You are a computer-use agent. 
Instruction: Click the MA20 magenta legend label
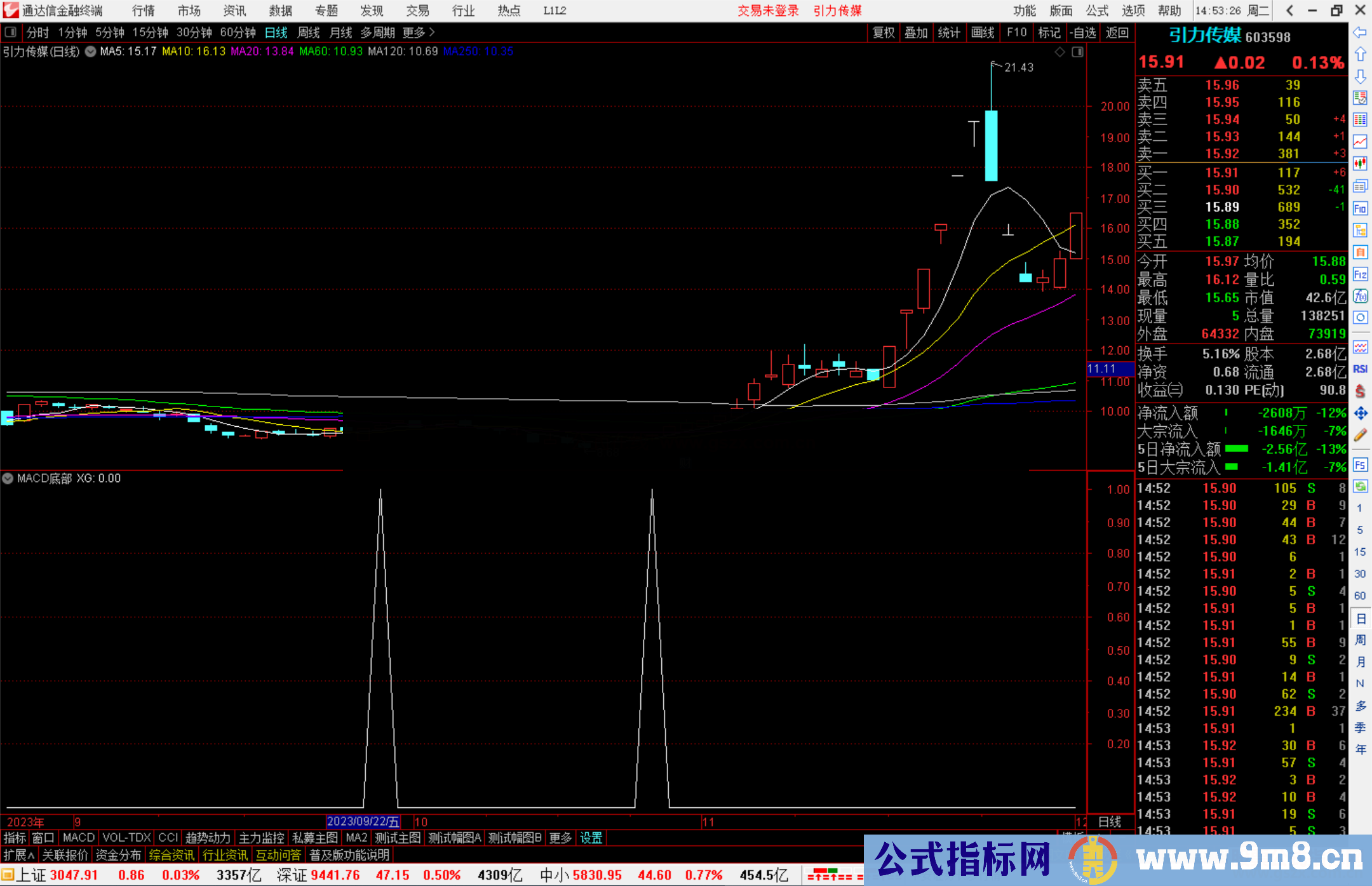click(262, 51)
